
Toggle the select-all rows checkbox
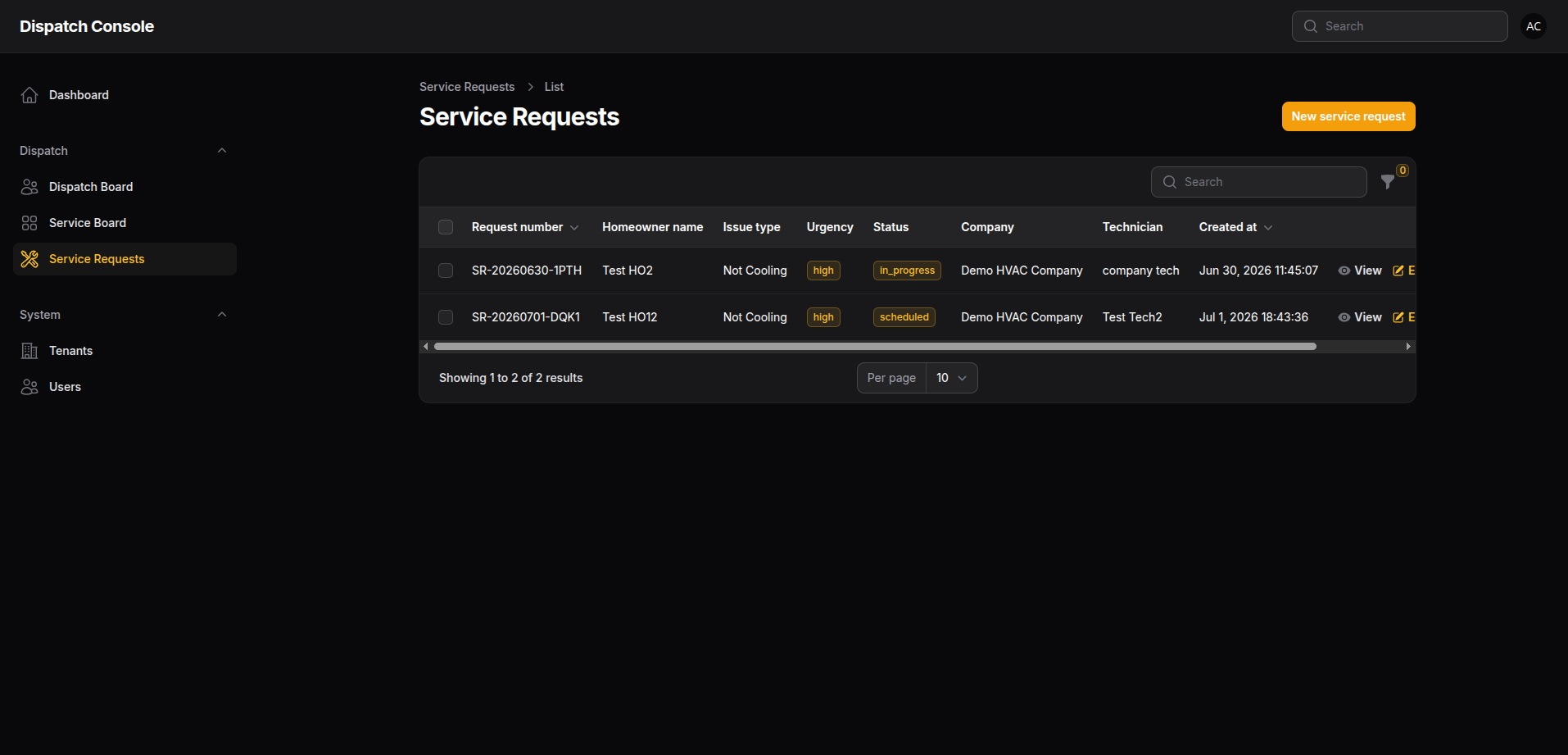pyautogui.click(x=446, y=227)
